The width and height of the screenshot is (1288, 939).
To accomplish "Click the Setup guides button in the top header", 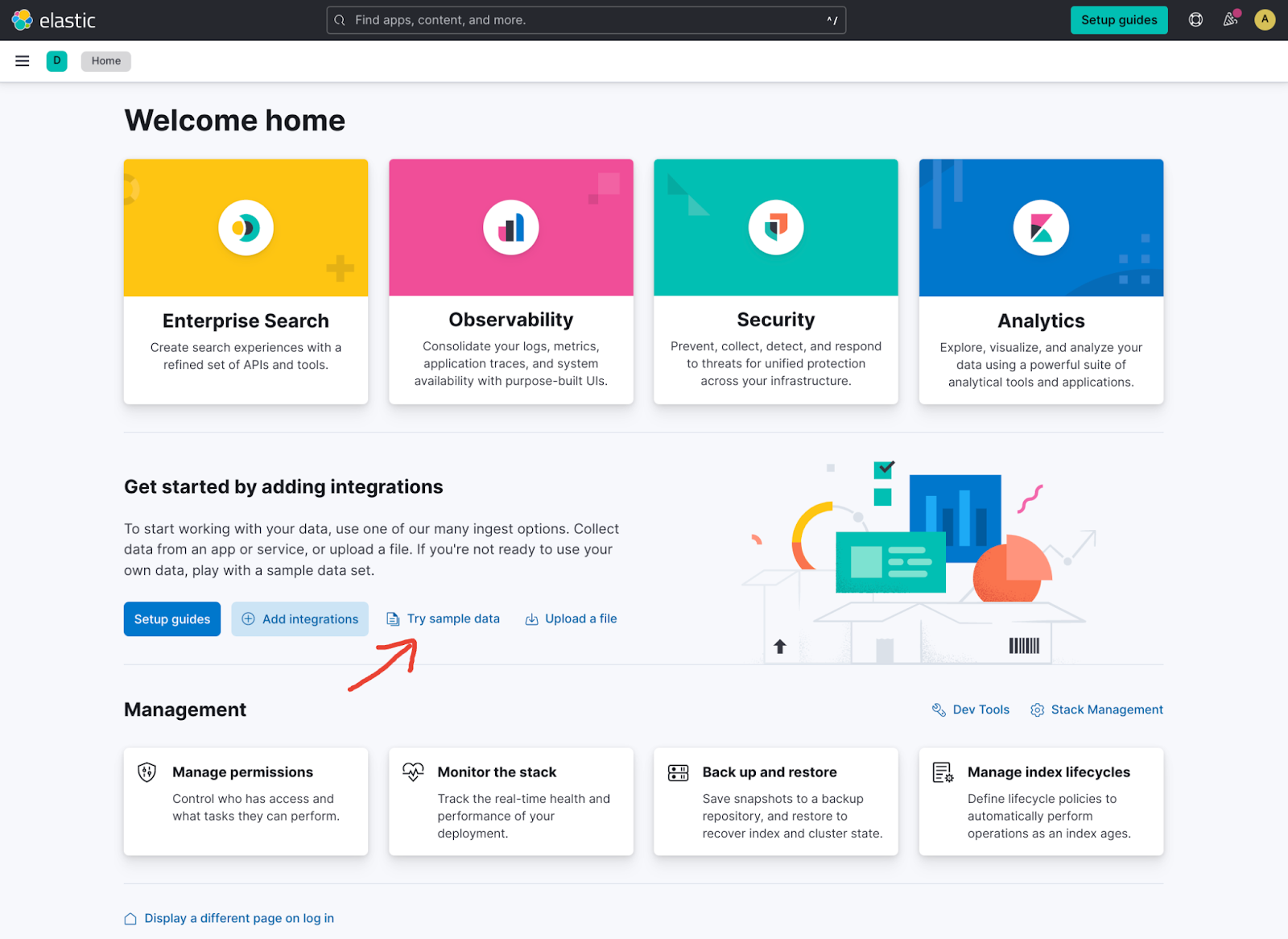I will pos(1119,20).
